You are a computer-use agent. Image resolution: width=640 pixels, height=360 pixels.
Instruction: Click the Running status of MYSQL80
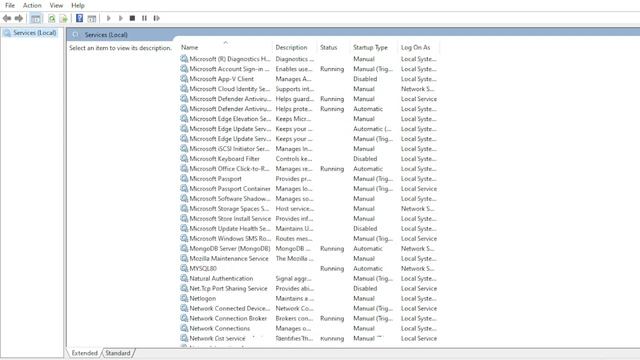332,268
